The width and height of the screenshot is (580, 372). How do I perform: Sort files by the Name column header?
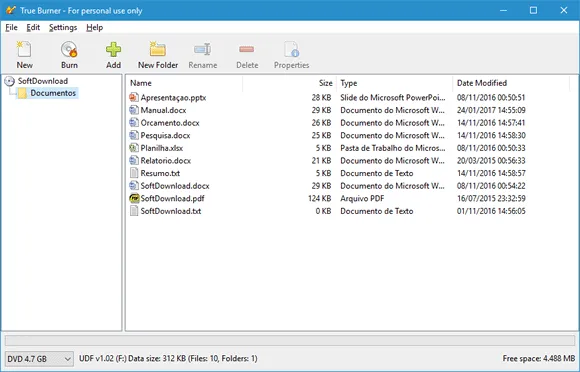coord(185,83)
